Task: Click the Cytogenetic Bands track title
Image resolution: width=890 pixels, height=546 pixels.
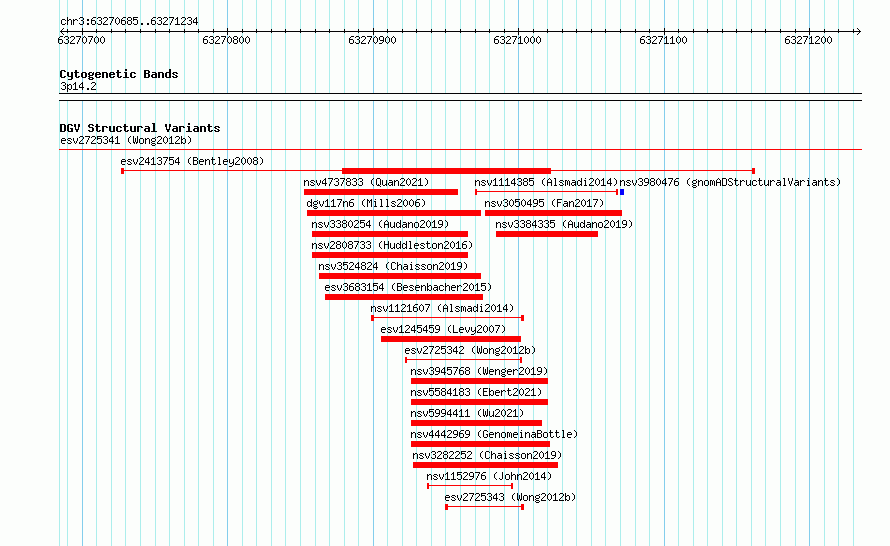Action: point(119,74)
